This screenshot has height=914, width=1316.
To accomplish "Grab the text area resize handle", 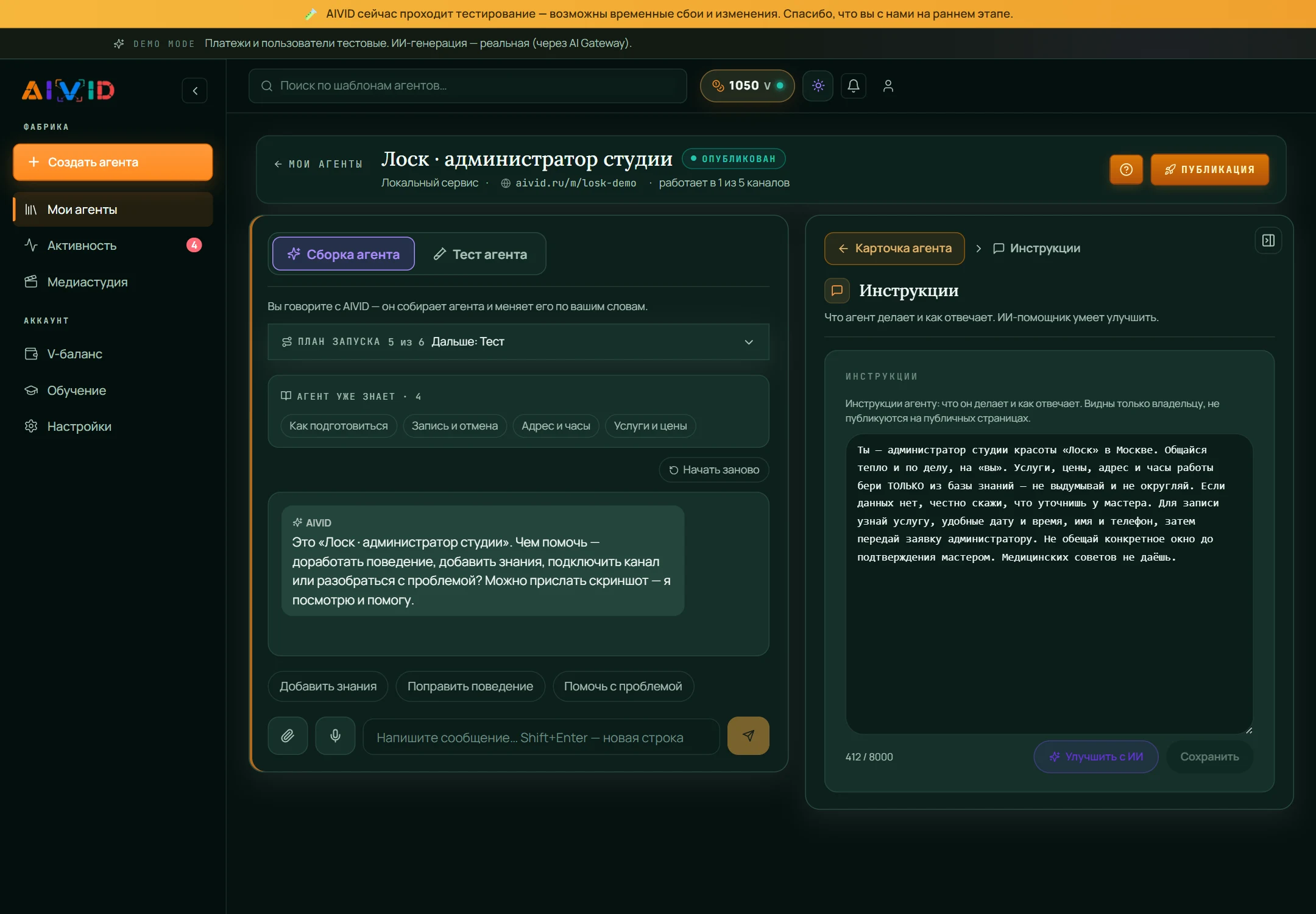I will point(1249,729).
